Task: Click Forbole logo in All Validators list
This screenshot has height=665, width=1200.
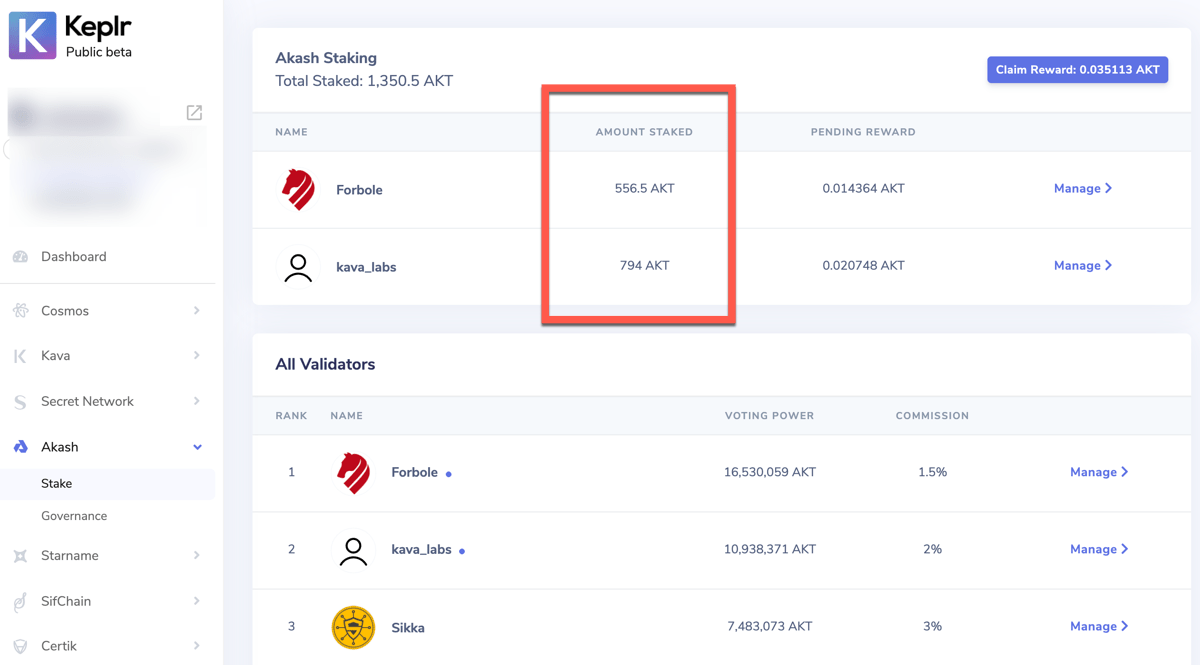Action: point(353,472)
